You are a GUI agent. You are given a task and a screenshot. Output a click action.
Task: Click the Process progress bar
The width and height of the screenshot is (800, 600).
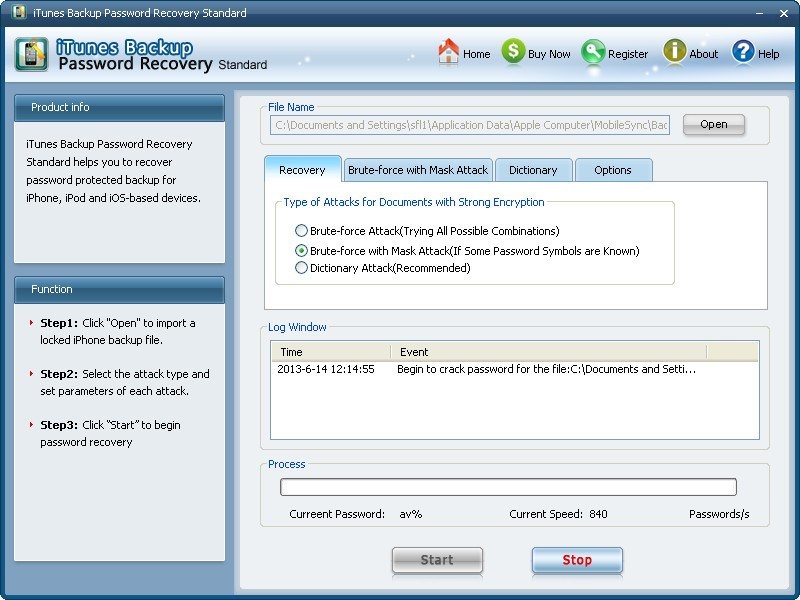pyautogui.click(x=508, y=487)
